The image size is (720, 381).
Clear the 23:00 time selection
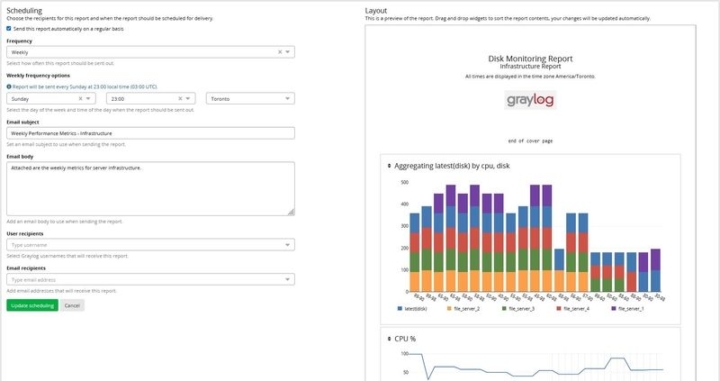(x=180, y=99)
